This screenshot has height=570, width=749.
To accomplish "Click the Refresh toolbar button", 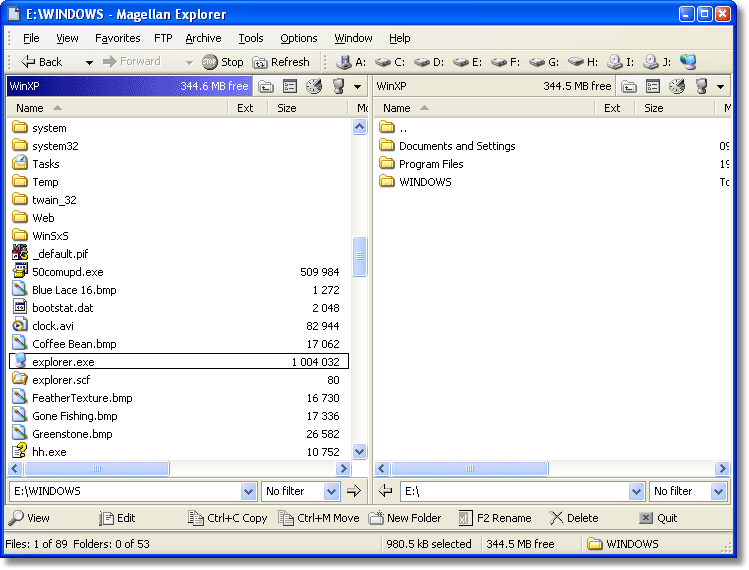I will (x=281, y=62).
